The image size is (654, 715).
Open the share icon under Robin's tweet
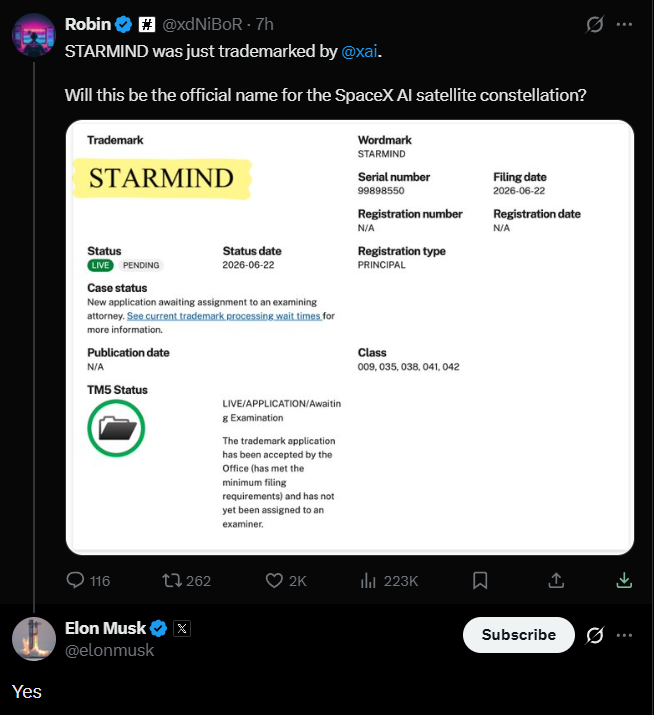tap(556, 580)
